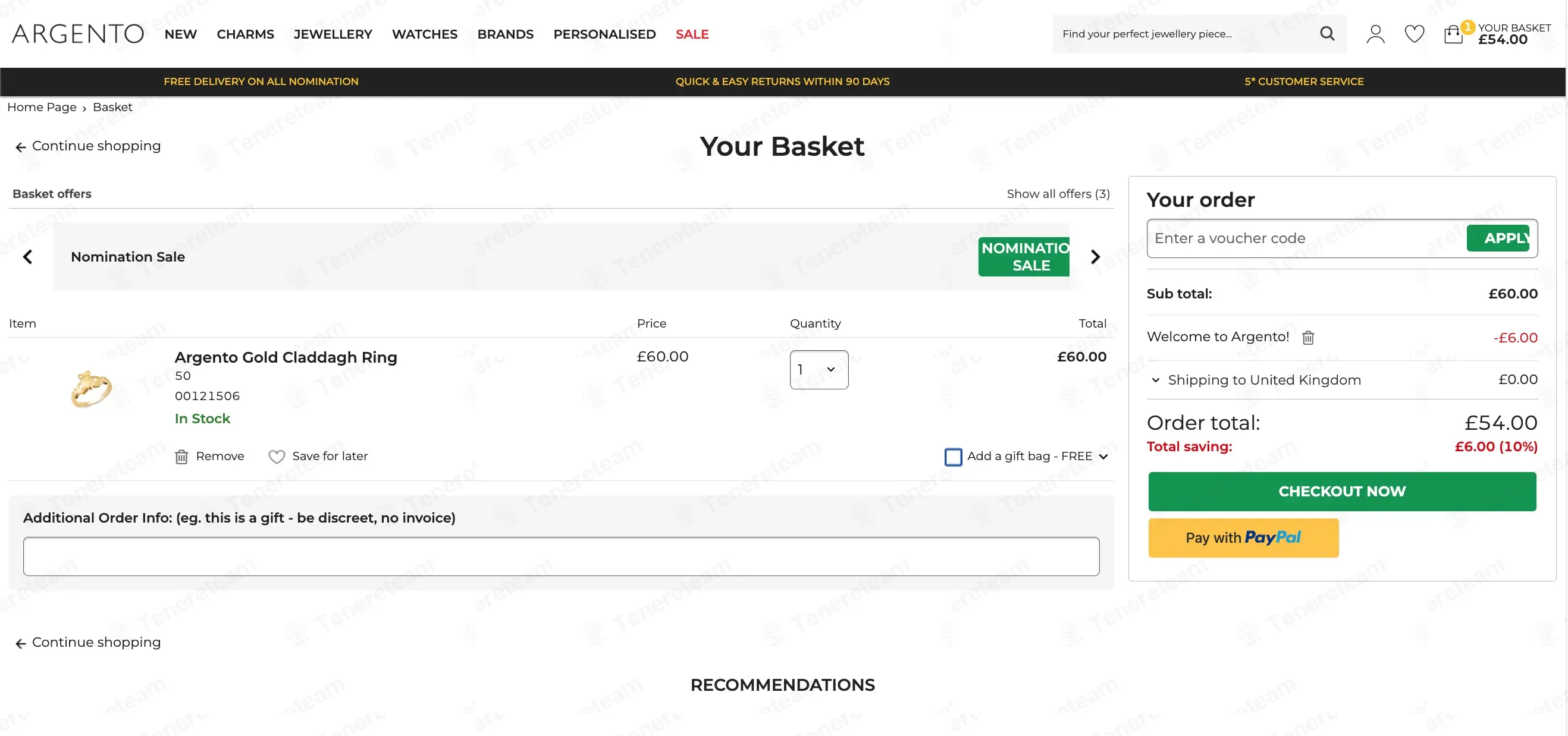This screenshot has width=1568, height=736.
Task: Click the search magnifier icon
Action: [x=1327, y=33]
